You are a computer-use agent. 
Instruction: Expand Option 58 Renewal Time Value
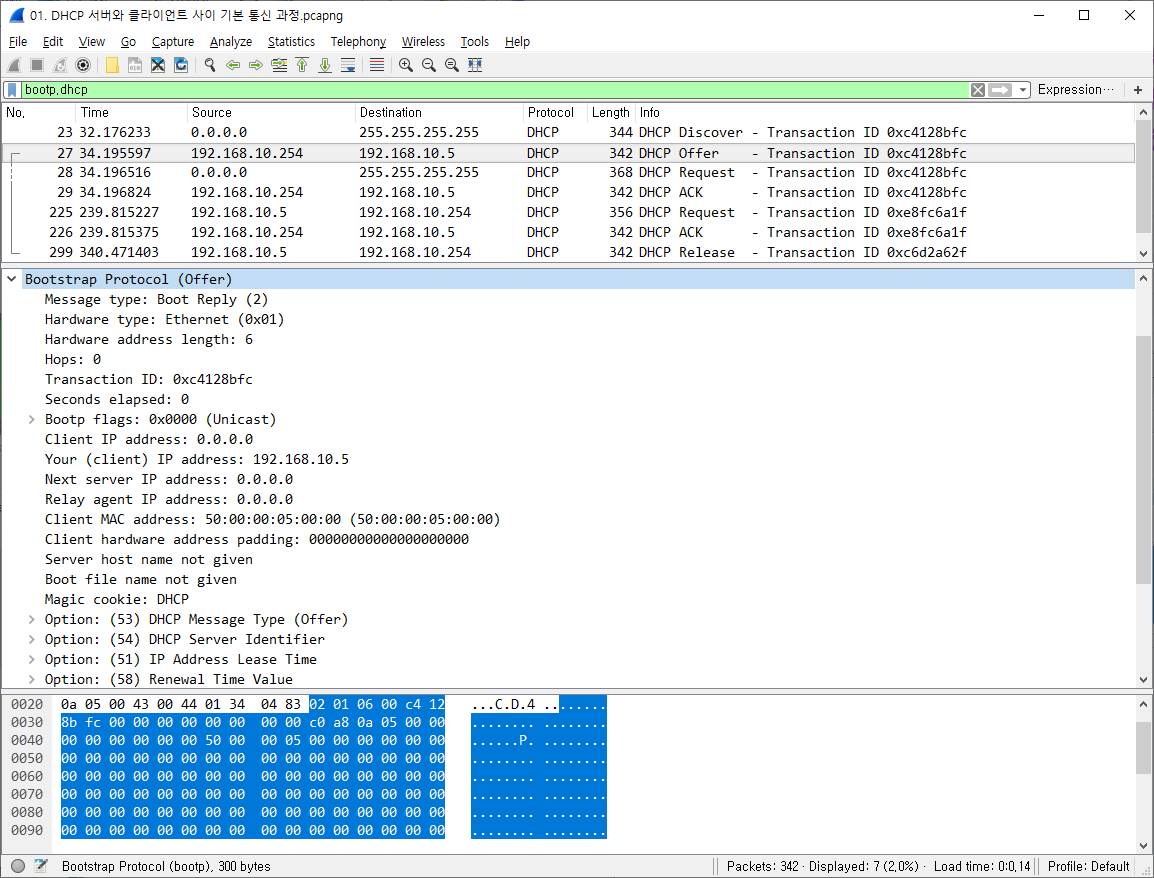[x=32, y=679]
